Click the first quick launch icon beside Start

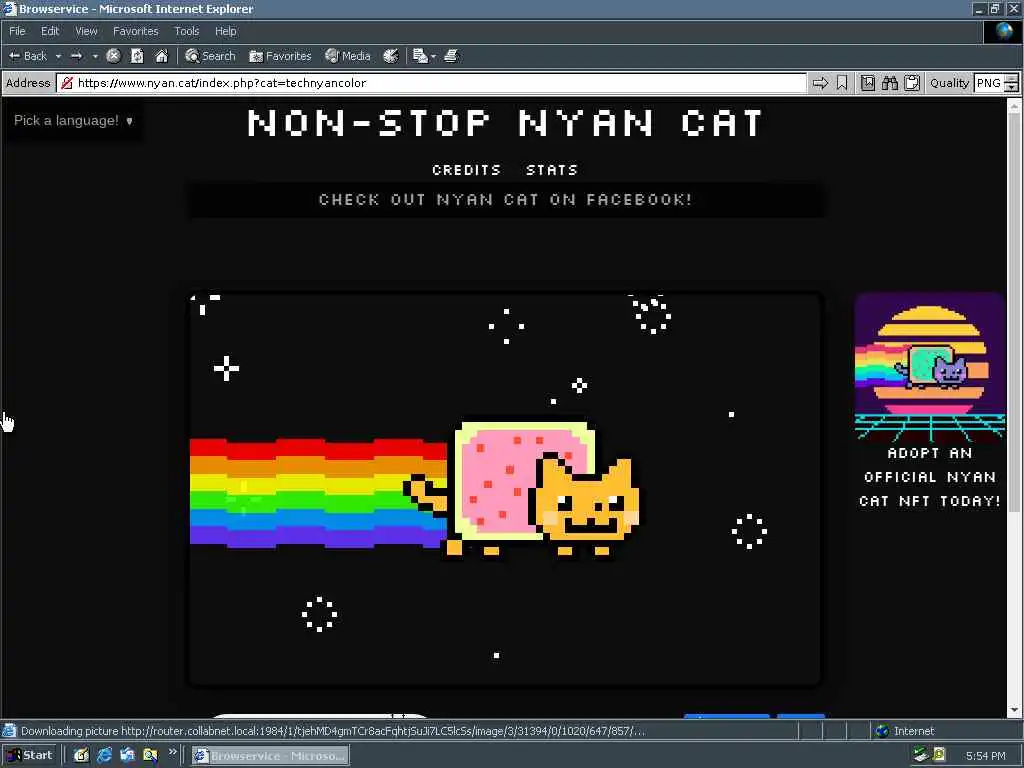tap(81, 755)
